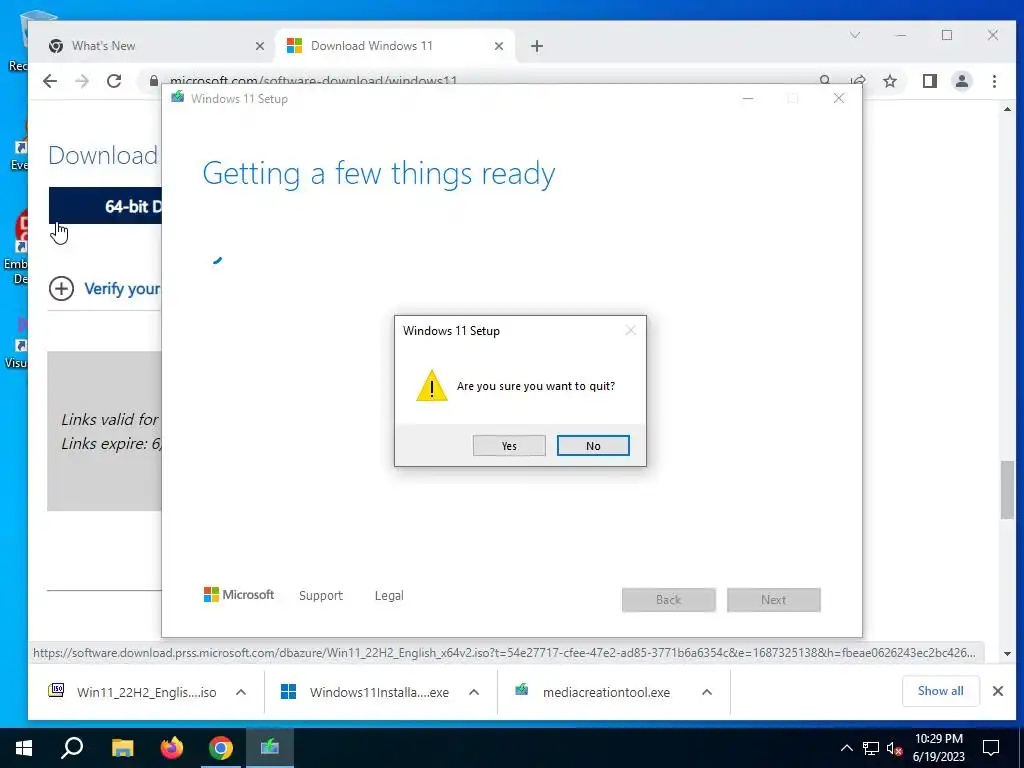This screenshot has width=1024, height=768.
Task: Open the Chrome three-dot menu
Action: tap(994, 81)
